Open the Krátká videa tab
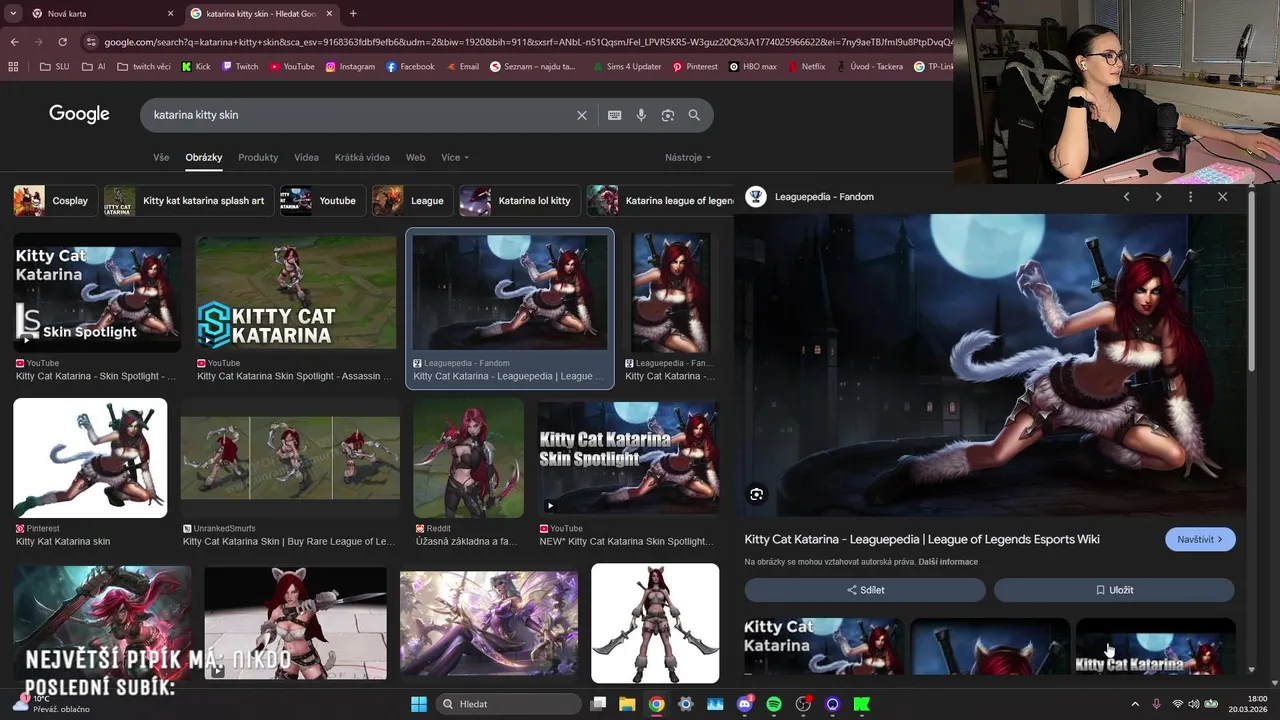The height and width of the screenshot is (720, 1280). coord(362,158)
